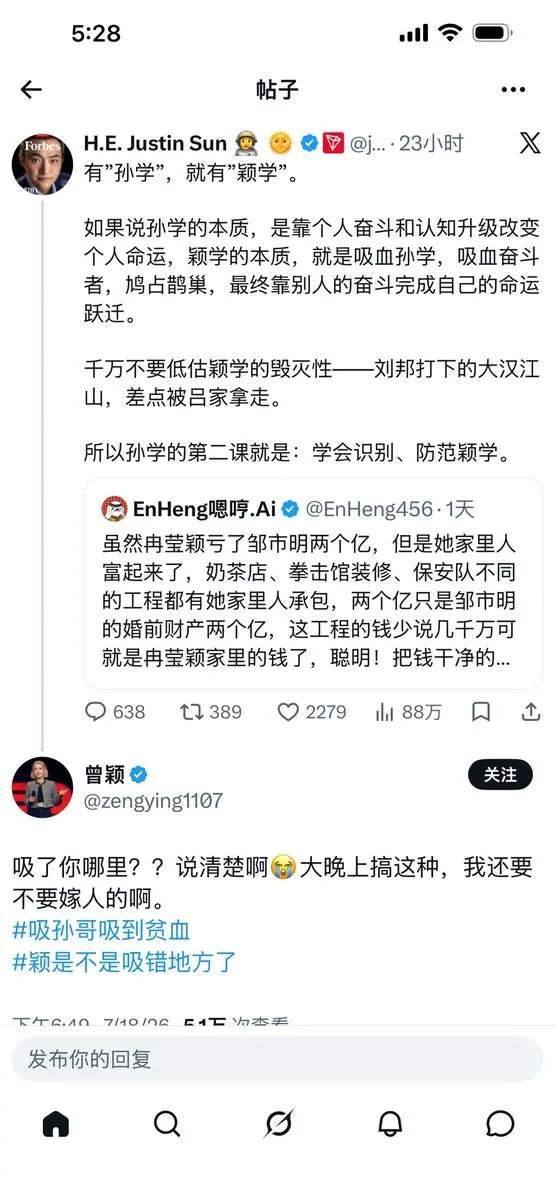Open Justin Sun's profile avatar

(42, 162)
